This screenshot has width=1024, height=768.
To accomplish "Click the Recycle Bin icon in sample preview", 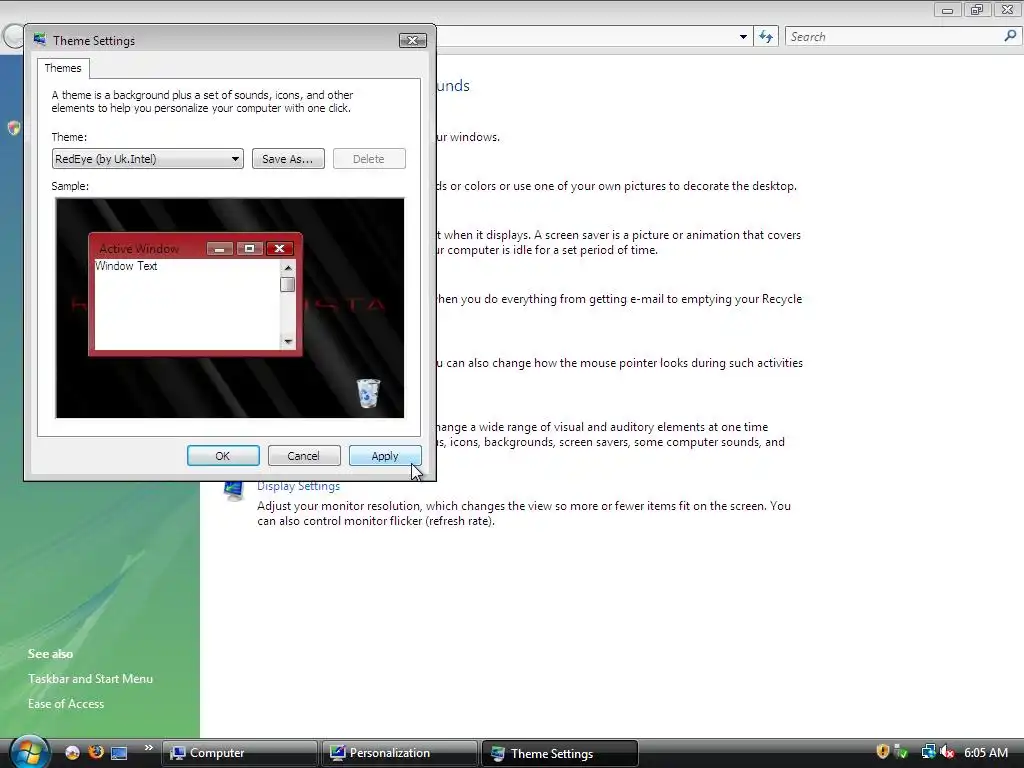I will pyautogui.click(x=368, y=392).
